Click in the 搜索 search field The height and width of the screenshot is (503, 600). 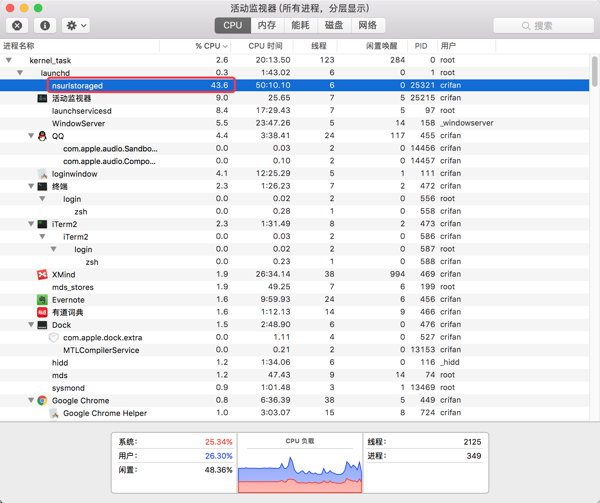tap(543, 26)
